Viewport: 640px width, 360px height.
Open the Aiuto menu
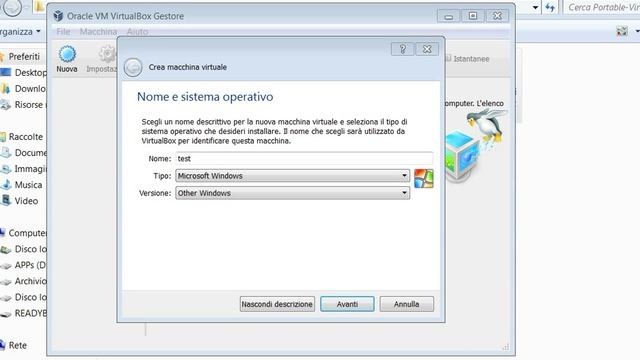click(137, 31)
